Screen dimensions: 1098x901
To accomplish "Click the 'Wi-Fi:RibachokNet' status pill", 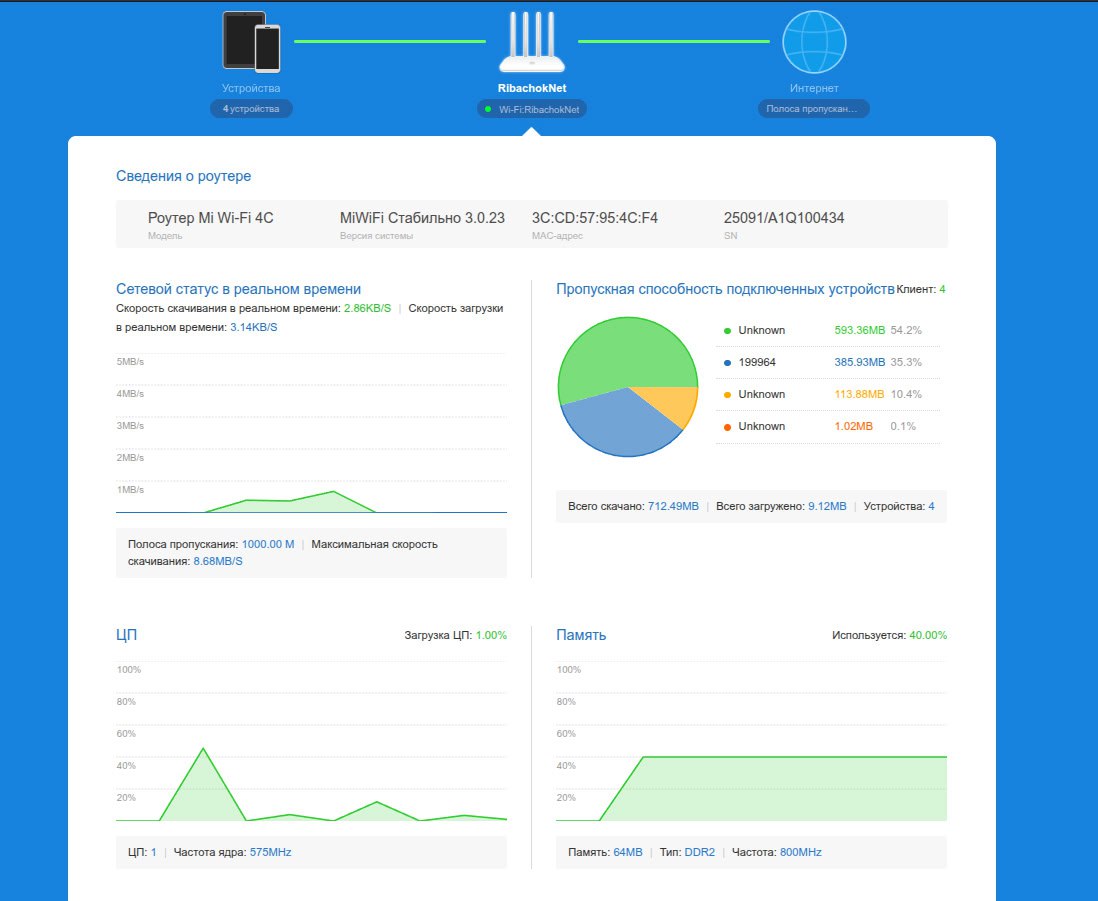I will (x=531, y=109).
